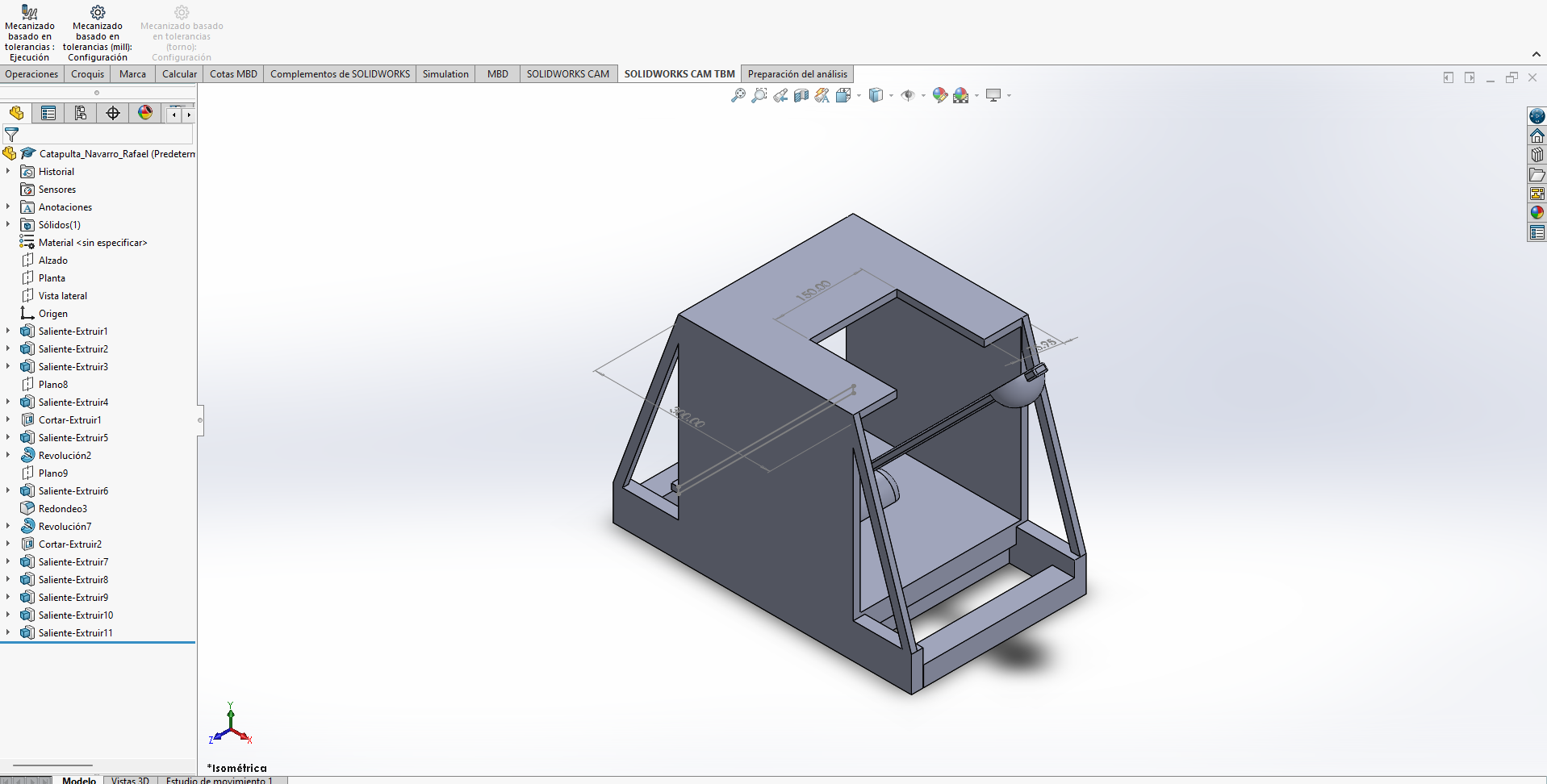Open Apply Scene dropdown arrow
This screenshot has width=1547, height=784.
[x=976, y=95]
